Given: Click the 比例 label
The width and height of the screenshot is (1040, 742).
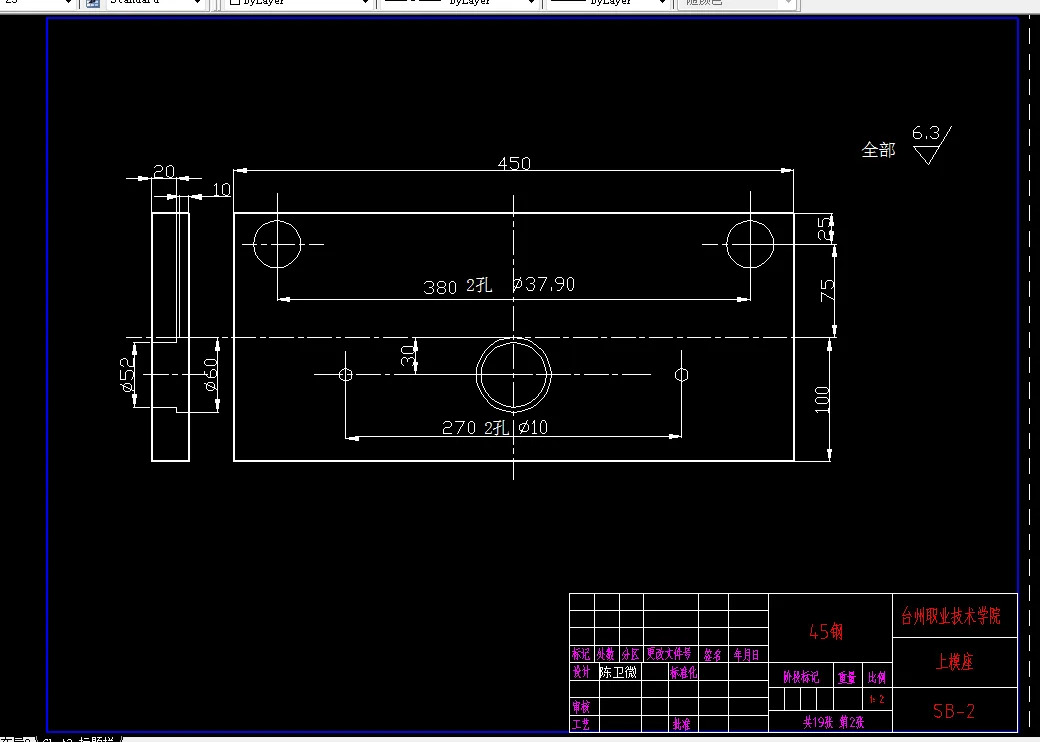Looking at the screenshot, I should tap(877, 678).
